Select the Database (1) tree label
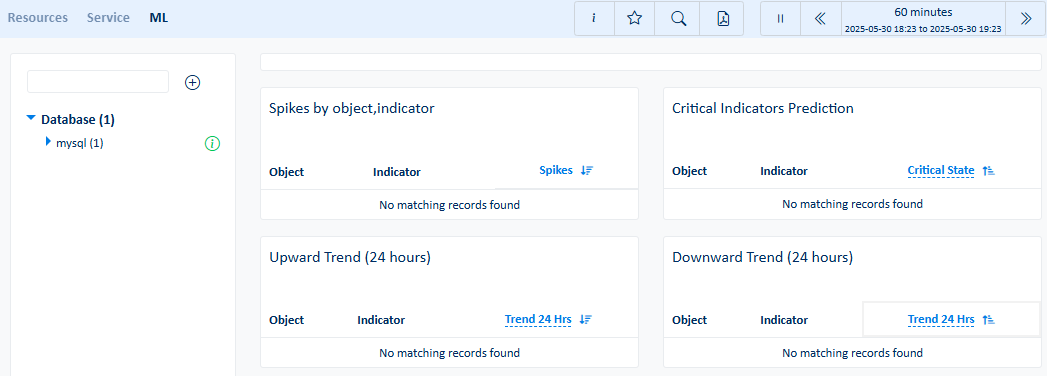1047x376 pixels. point(78,120)
